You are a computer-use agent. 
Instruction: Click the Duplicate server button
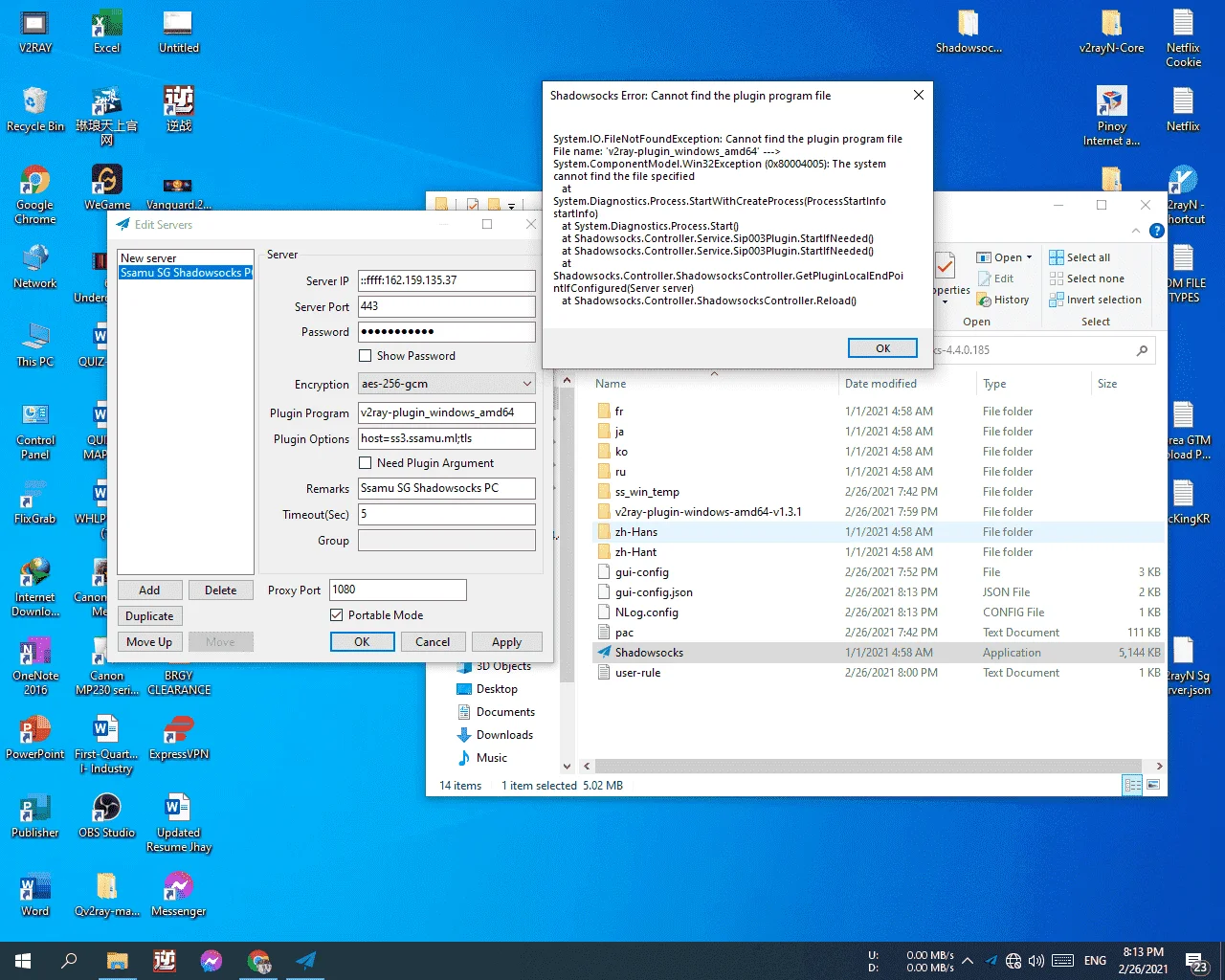[x=149, y=616]
